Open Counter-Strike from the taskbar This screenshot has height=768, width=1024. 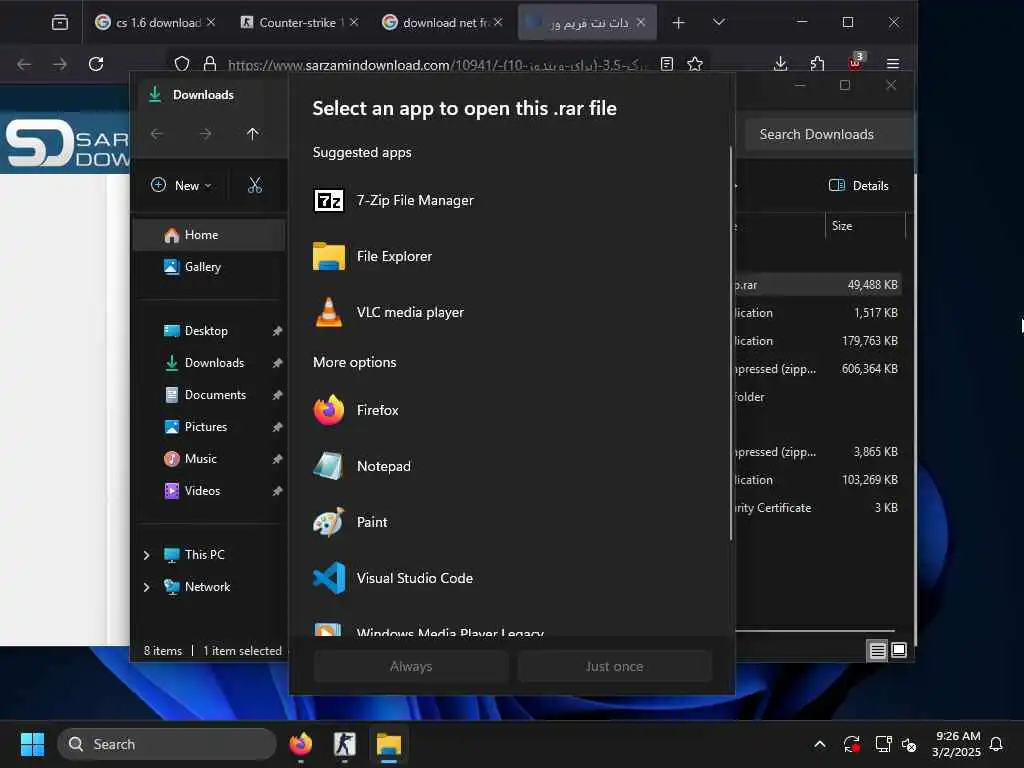point(344,744)
